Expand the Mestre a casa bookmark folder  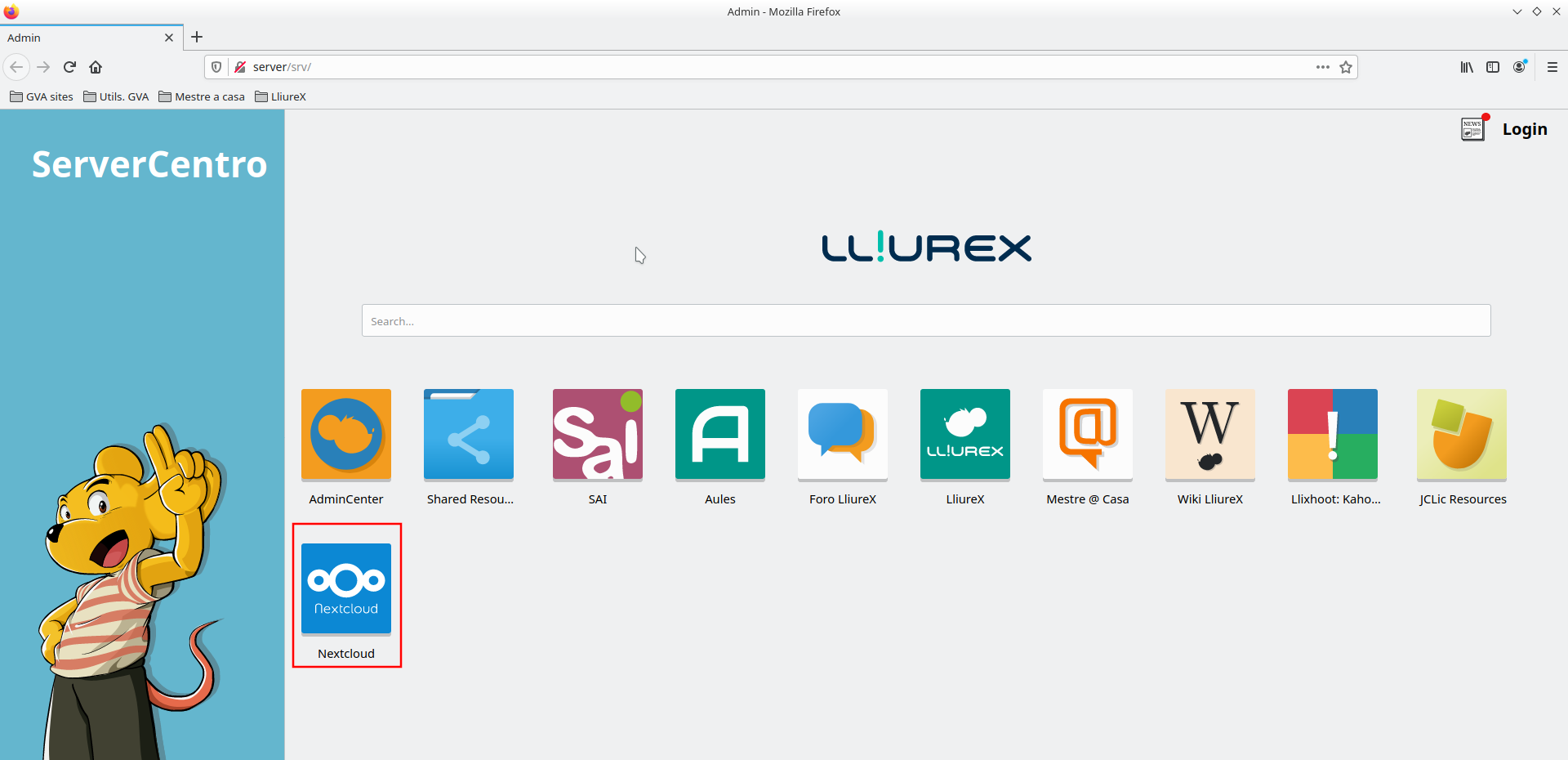tap(202, 96)
